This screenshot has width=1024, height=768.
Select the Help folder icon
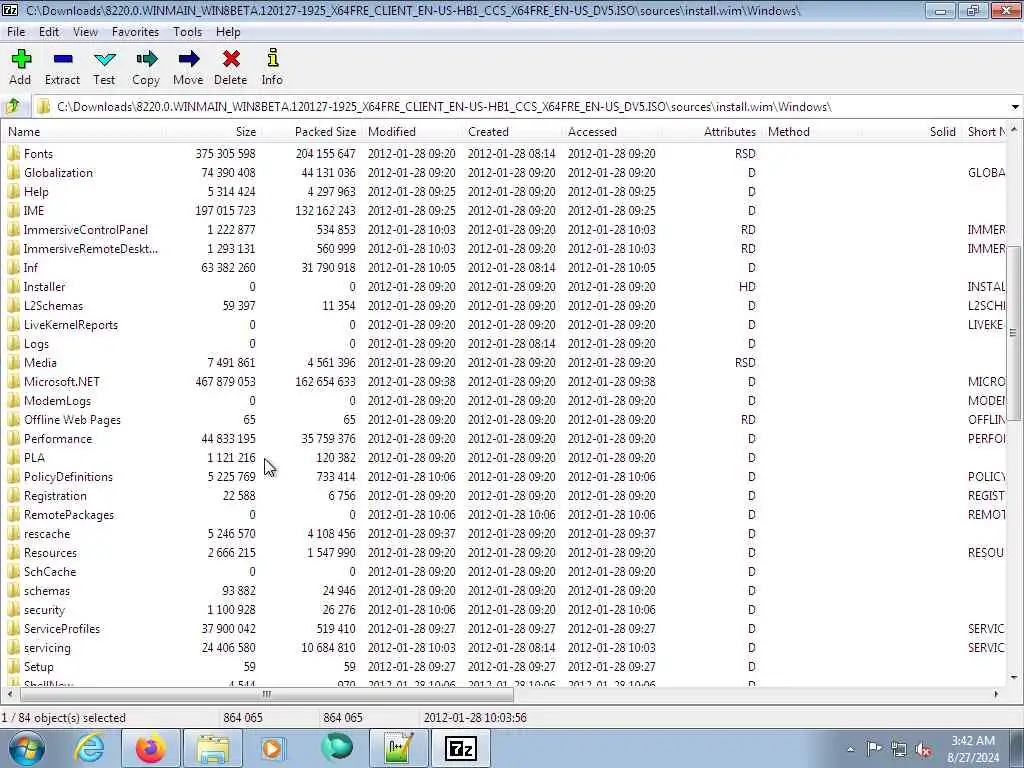[x=13, y=191]
